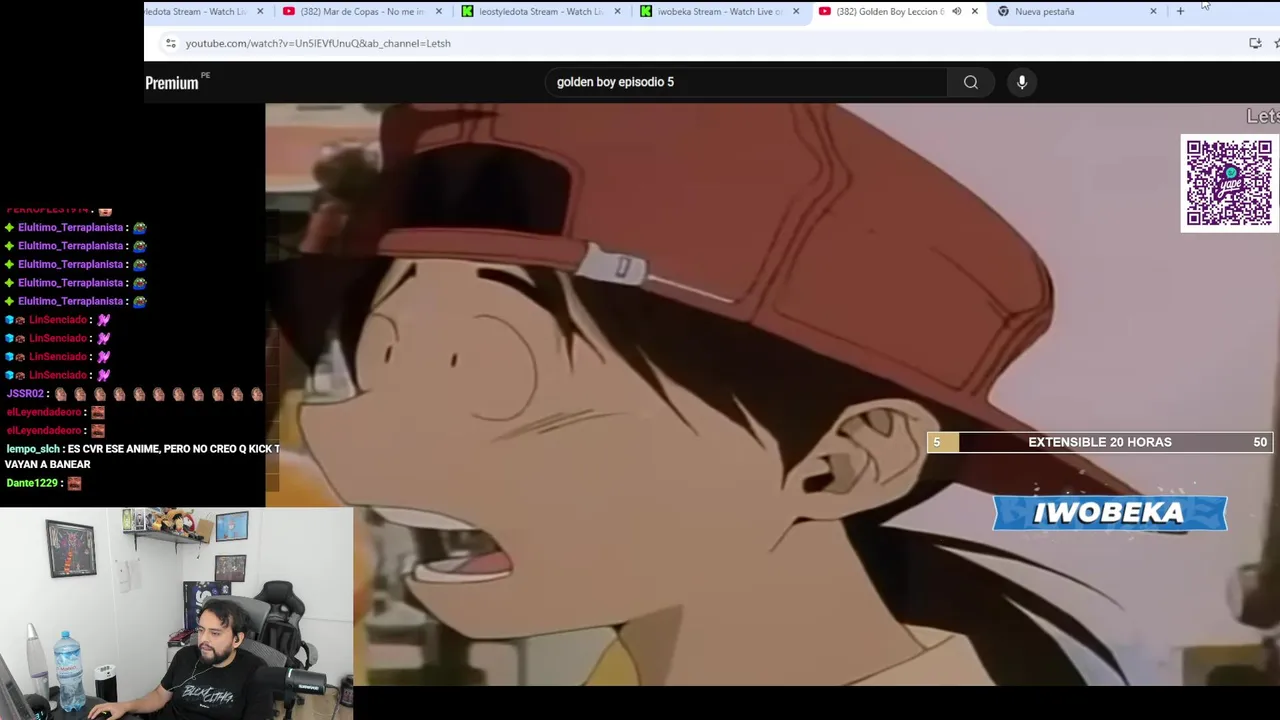This screenshot has height=720, width=1280.
Task: Click the chat username lempo_slch
Action: pos(34,449)
